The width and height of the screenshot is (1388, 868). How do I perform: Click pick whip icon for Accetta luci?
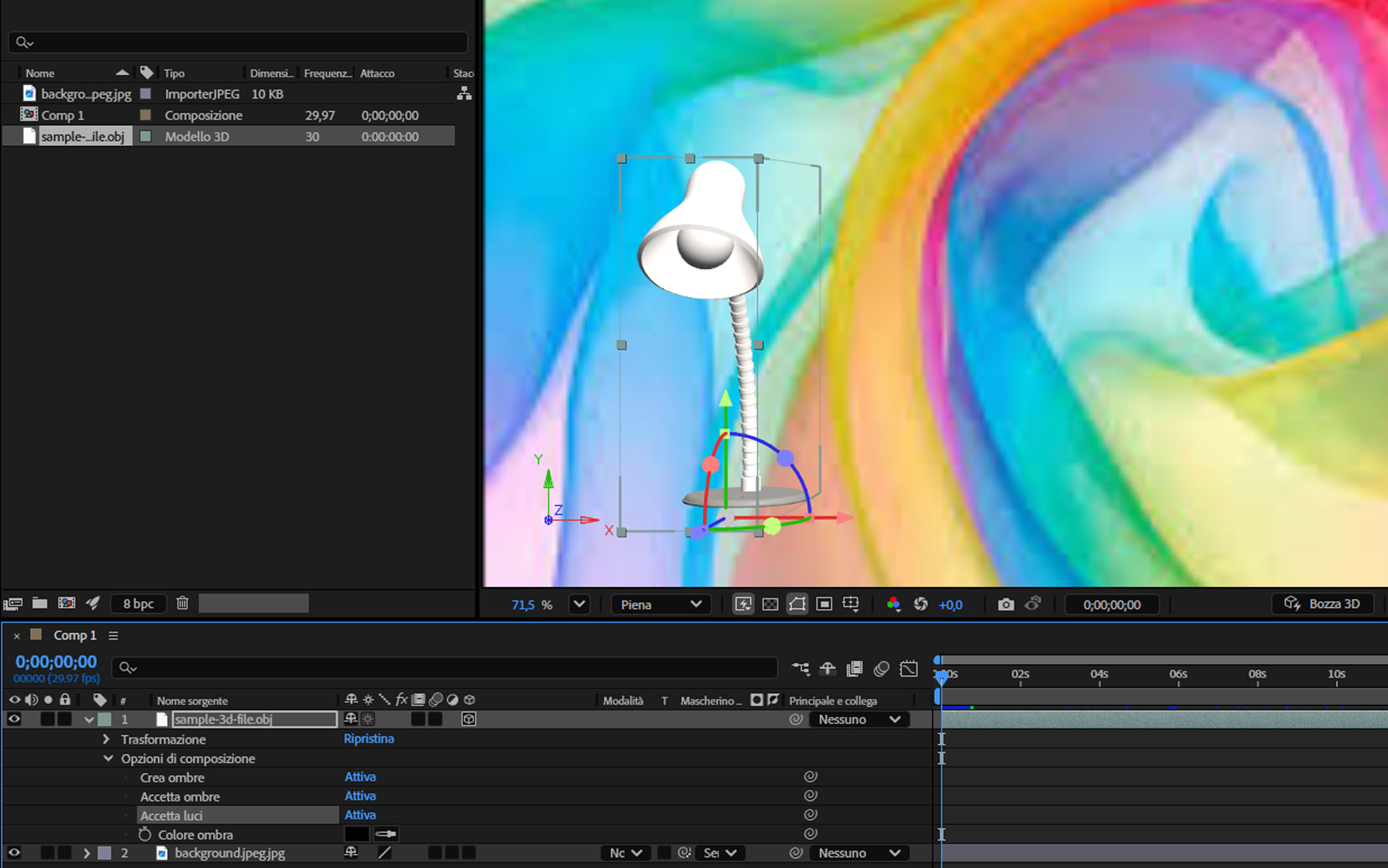pyautogui.click(x=810, y=814)
